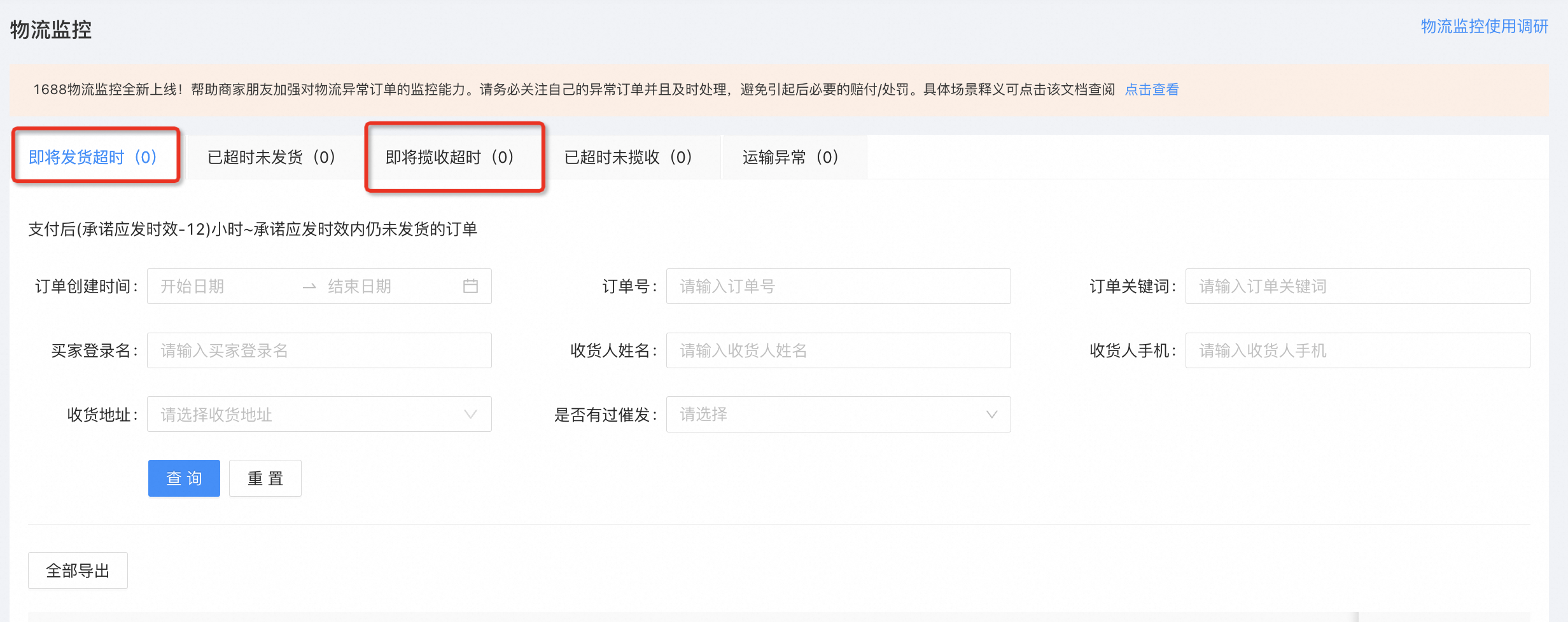Switch to the 已超时未发货 tab
This screenshot has height=622, width=1568.
[x=271, y=157]
